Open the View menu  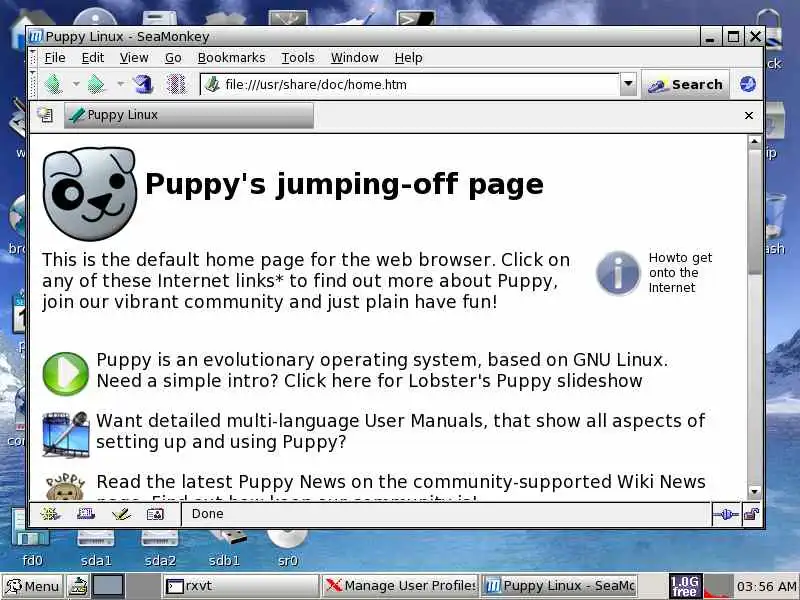(134, 58)
